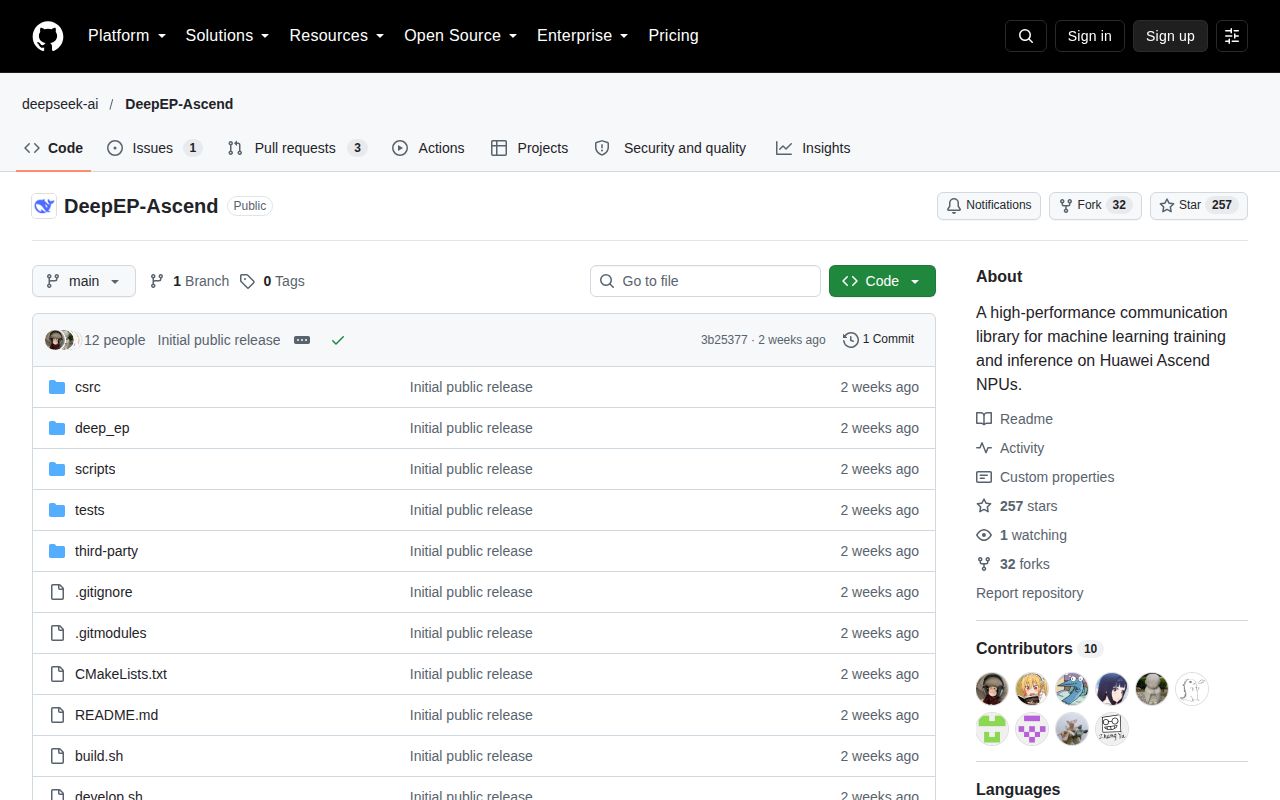This screenshot has height=800, width=1280.
Task: Expand the Solutions menu
Action: (x=228, y=36)
